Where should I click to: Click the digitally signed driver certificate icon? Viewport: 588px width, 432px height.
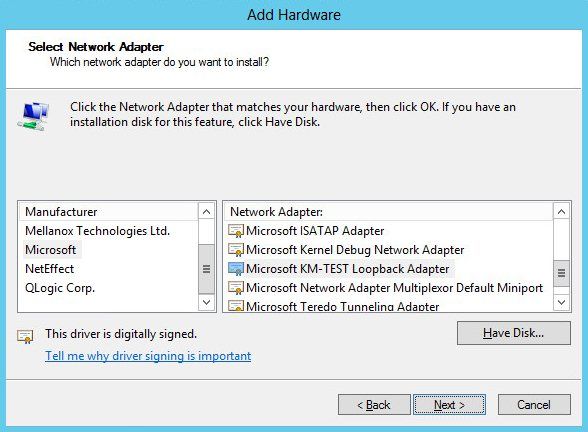pyautogui.click(x=25, y=336)
